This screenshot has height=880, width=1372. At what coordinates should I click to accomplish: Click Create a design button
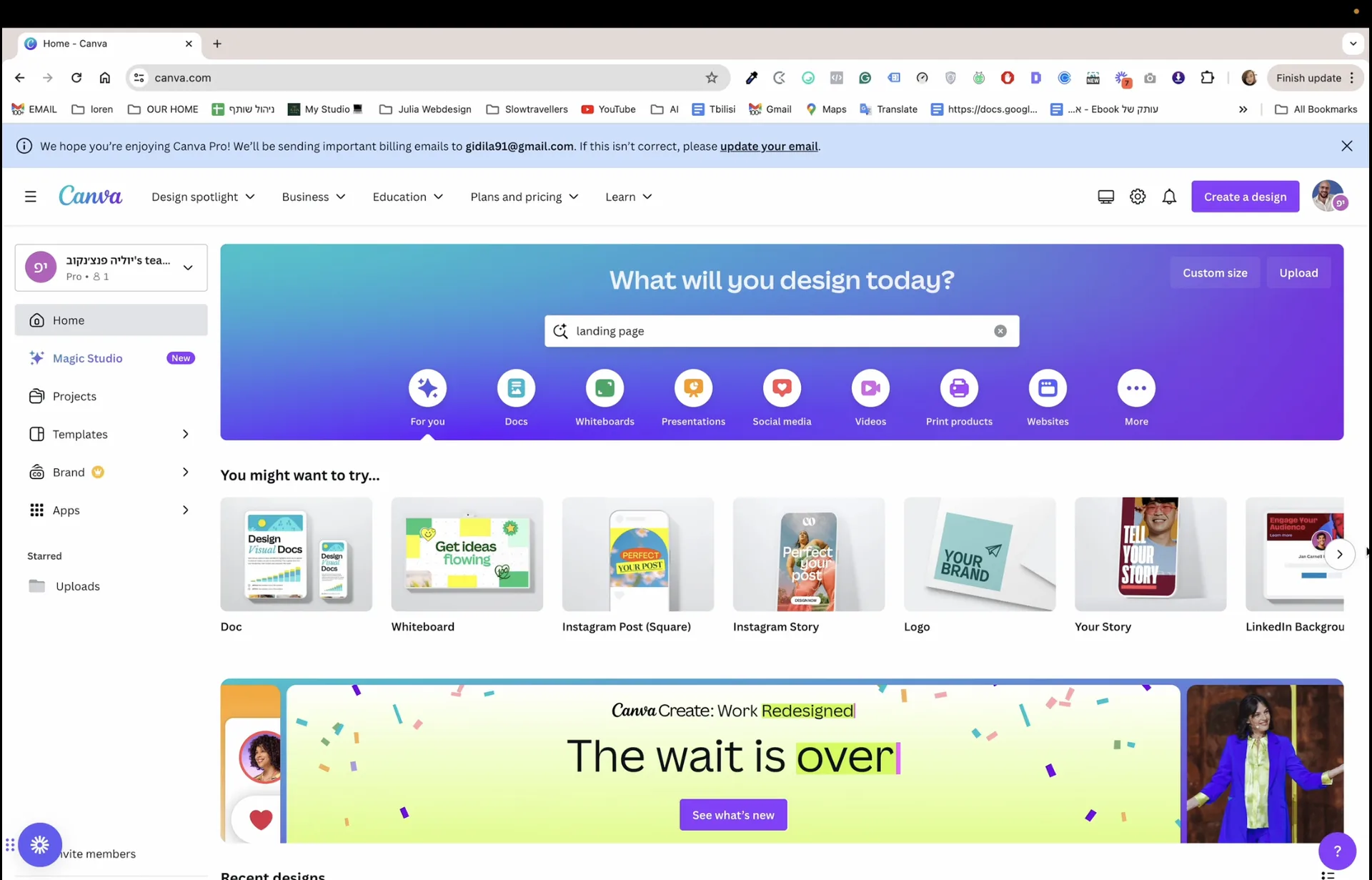click(1245, 197)
